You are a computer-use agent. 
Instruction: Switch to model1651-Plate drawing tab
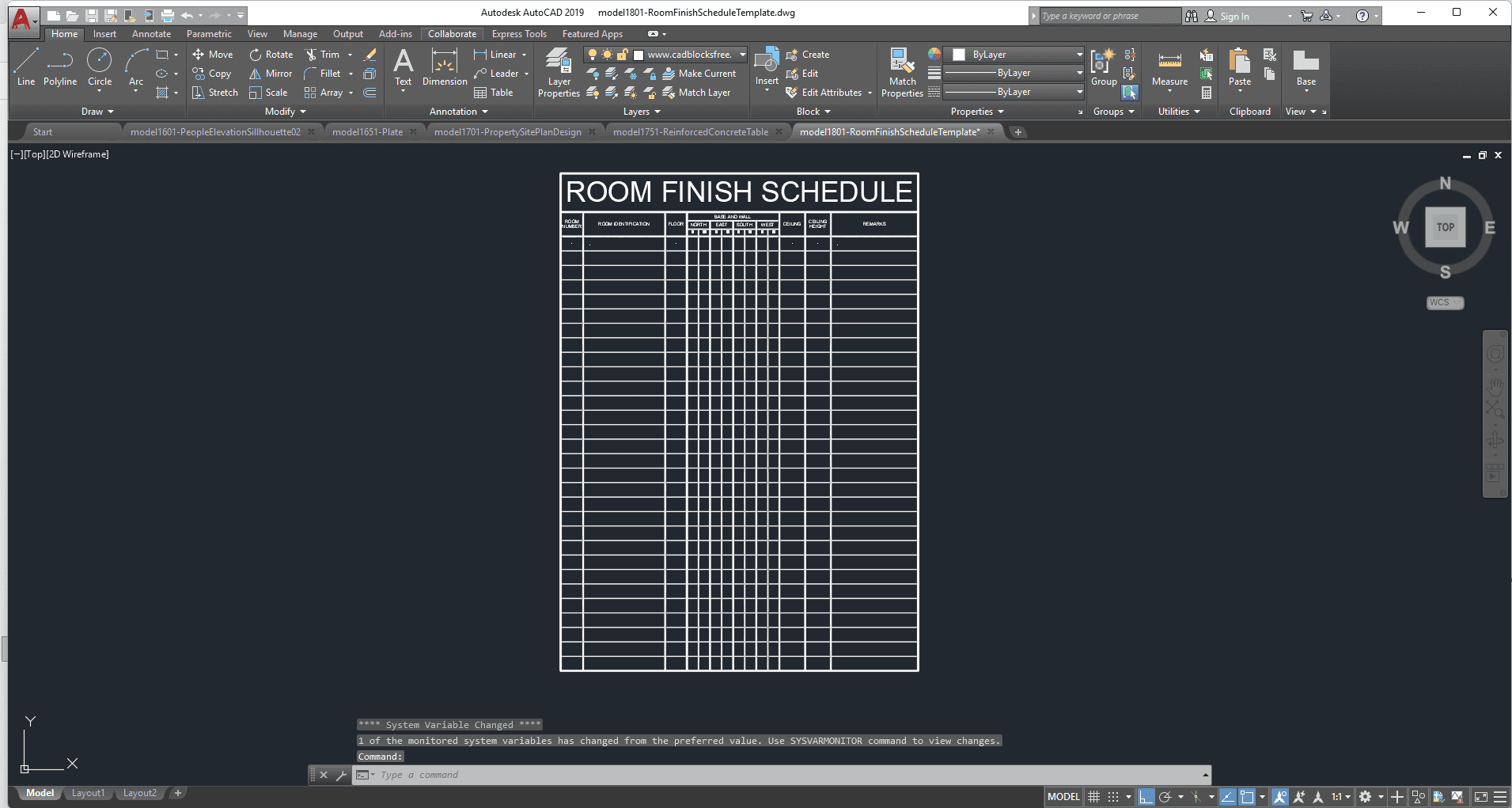click(x=367, y=132)
